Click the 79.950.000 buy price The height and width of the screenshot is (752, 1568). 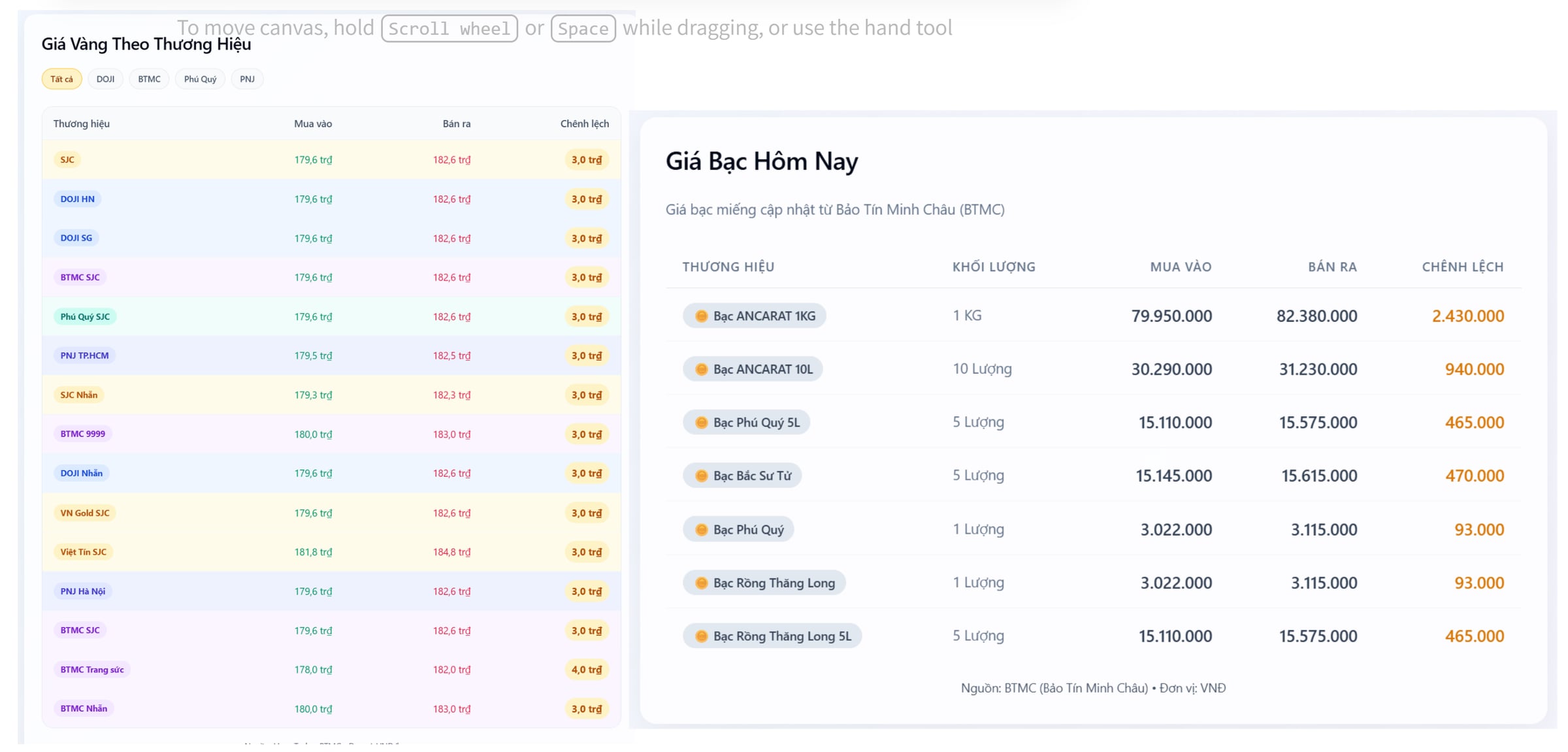[x=1171, y=316]
